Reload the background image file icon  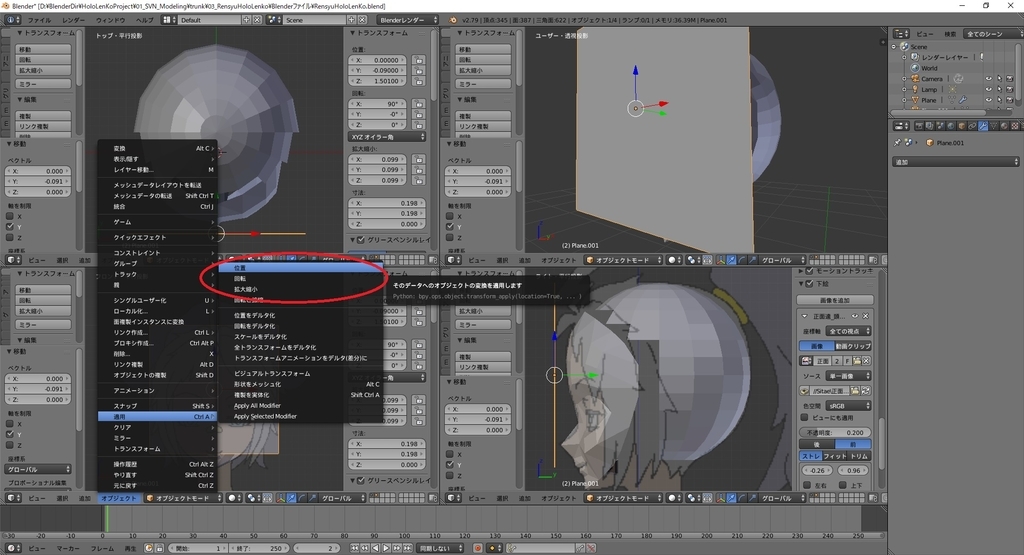(x=866, y=390)
